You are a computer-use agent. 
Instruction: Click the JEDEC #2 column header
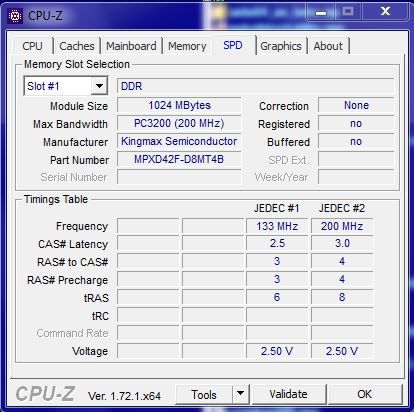click(x=342, y=209)
